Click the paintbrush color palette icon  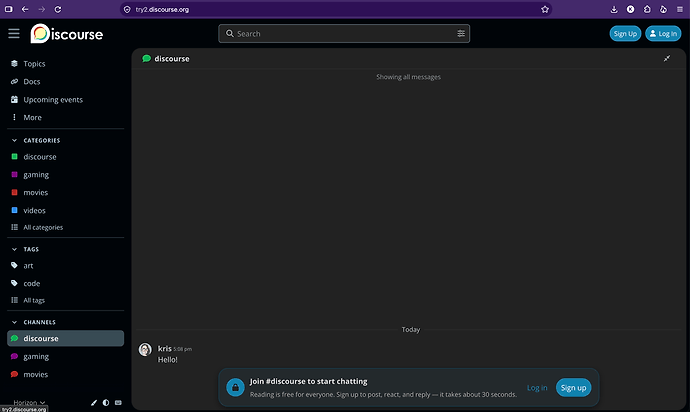[x=94, y=402]
